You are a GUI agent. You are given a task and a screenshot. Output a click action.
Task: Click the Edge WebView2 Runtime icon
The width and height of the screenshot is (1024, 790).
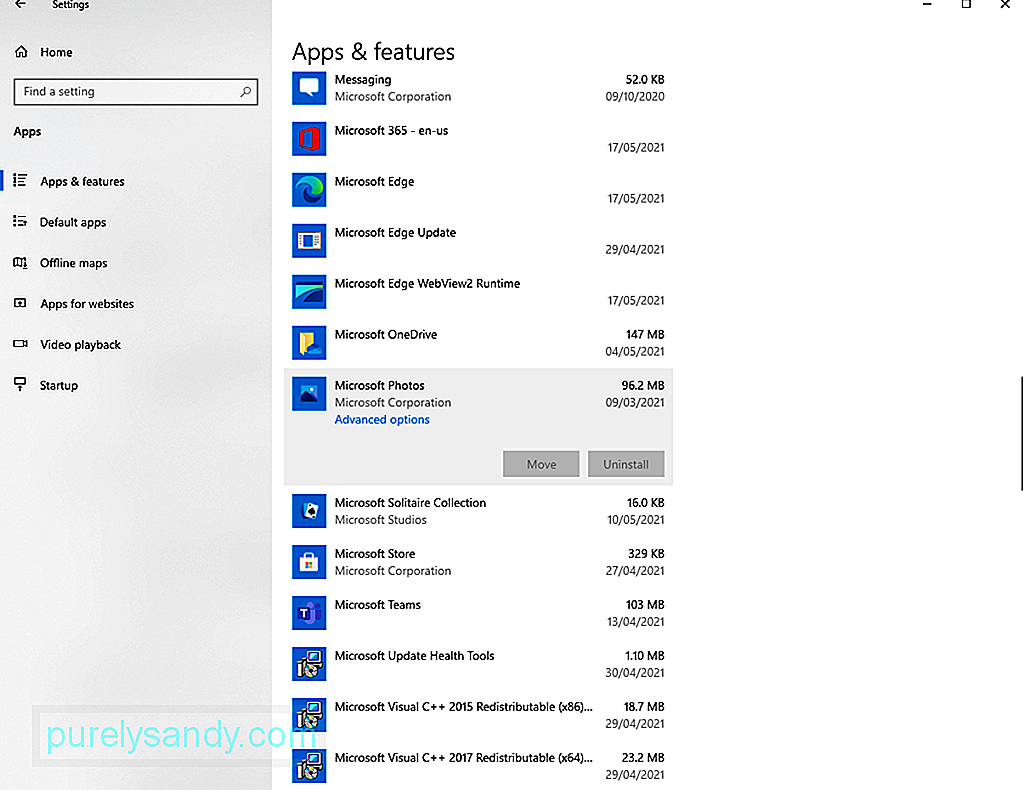pyautogui.click(x=309, y=291)
